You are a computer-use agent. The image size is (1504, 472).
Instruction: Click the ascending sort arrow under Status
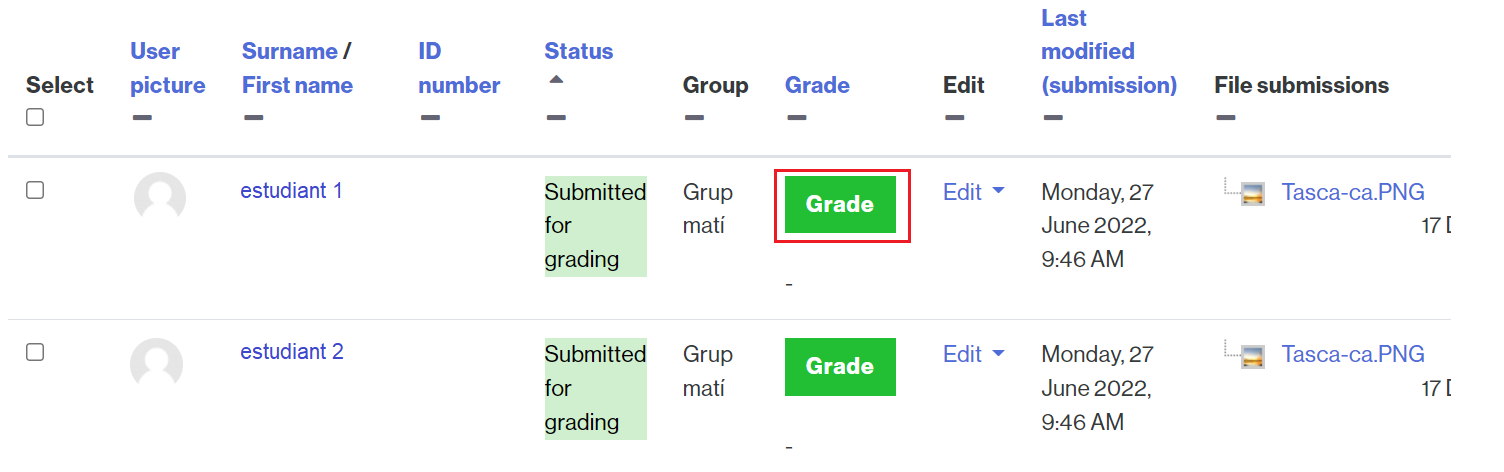coord(557,79)
